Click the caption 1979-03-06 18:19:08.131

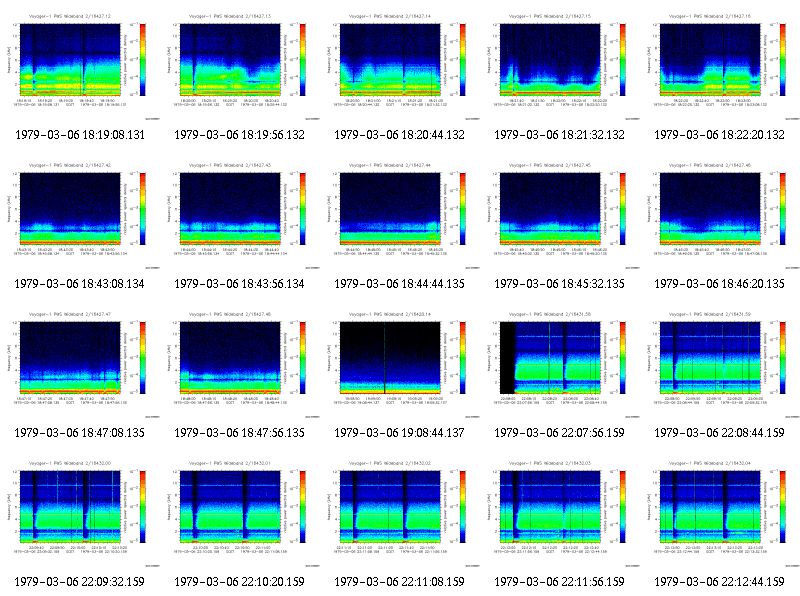80,135
